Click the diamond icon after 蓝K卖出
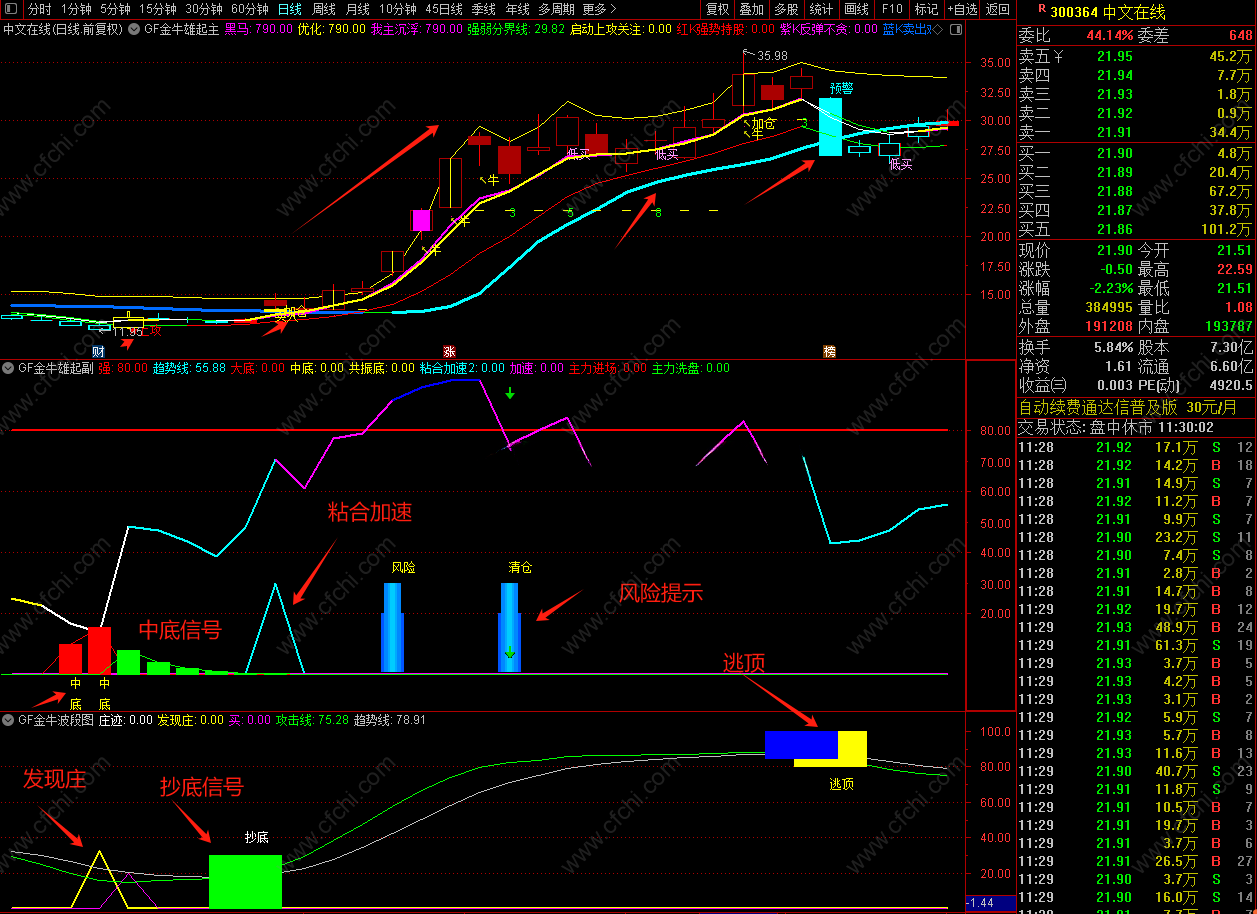Screen dimensions: 1257x914 pos(937,29)
